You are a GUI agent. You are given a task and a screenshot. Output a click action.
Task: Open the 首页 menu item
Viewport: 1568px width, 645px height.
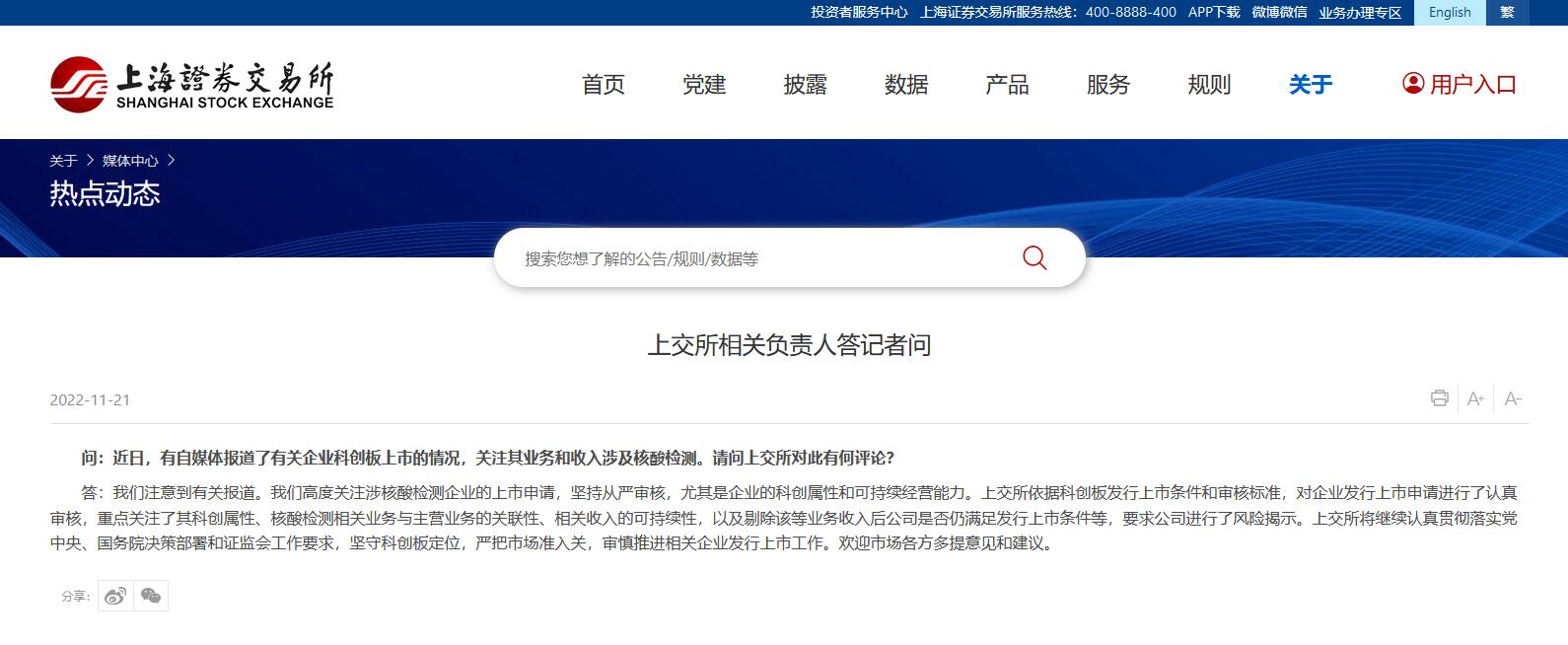click(604, 85)
